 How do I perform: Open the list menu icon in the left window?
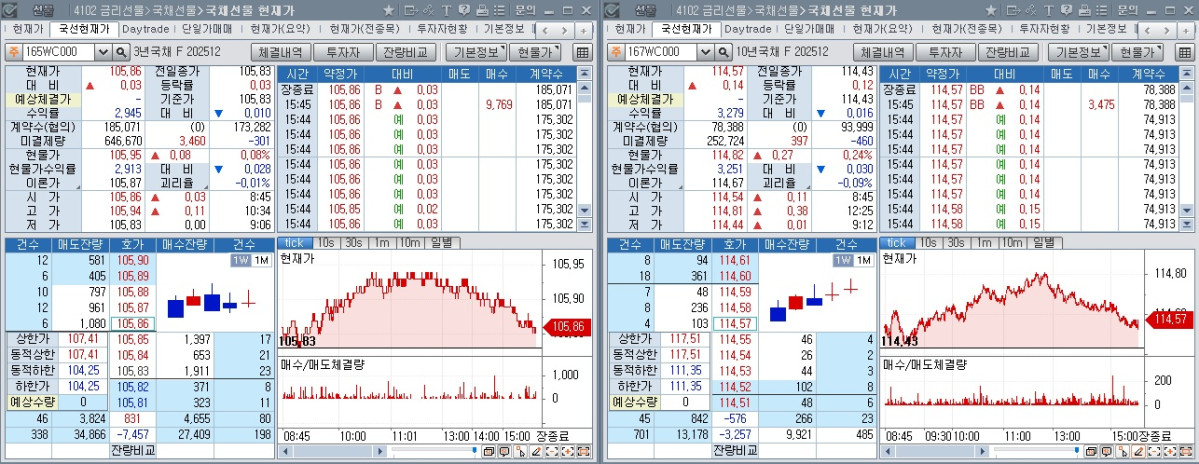(499, 10)
